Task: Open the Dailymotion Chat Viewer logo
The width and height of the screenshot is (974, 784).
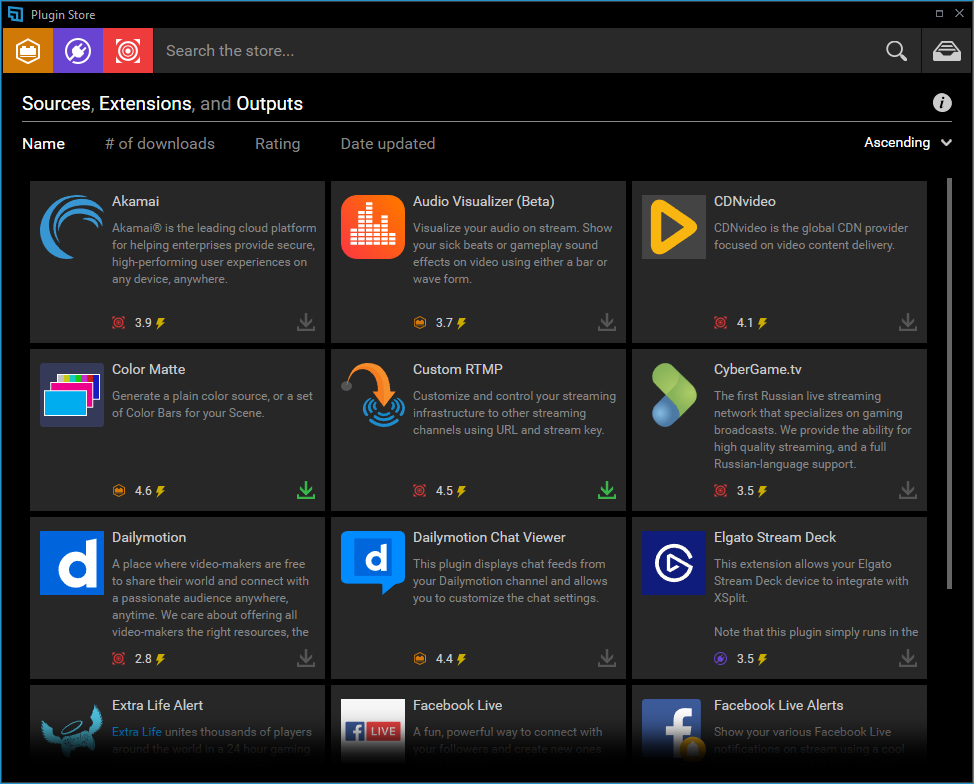Action: (373, 563)
